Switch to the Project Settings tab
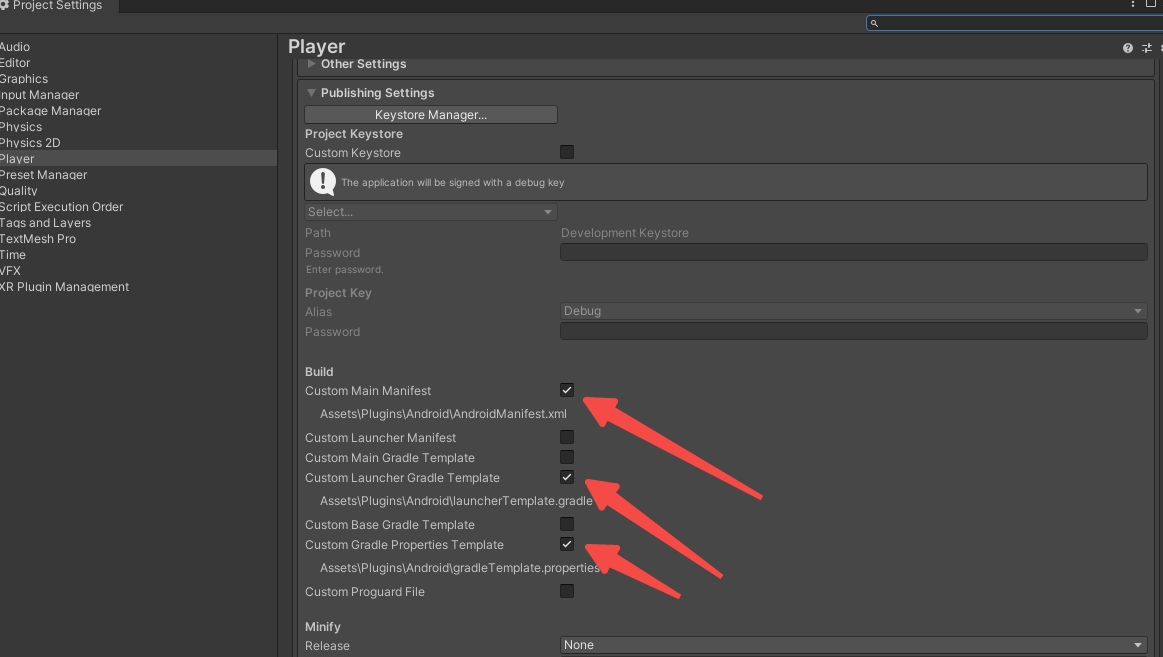Viewport: 1163px width, 657px height. point(58,6)
